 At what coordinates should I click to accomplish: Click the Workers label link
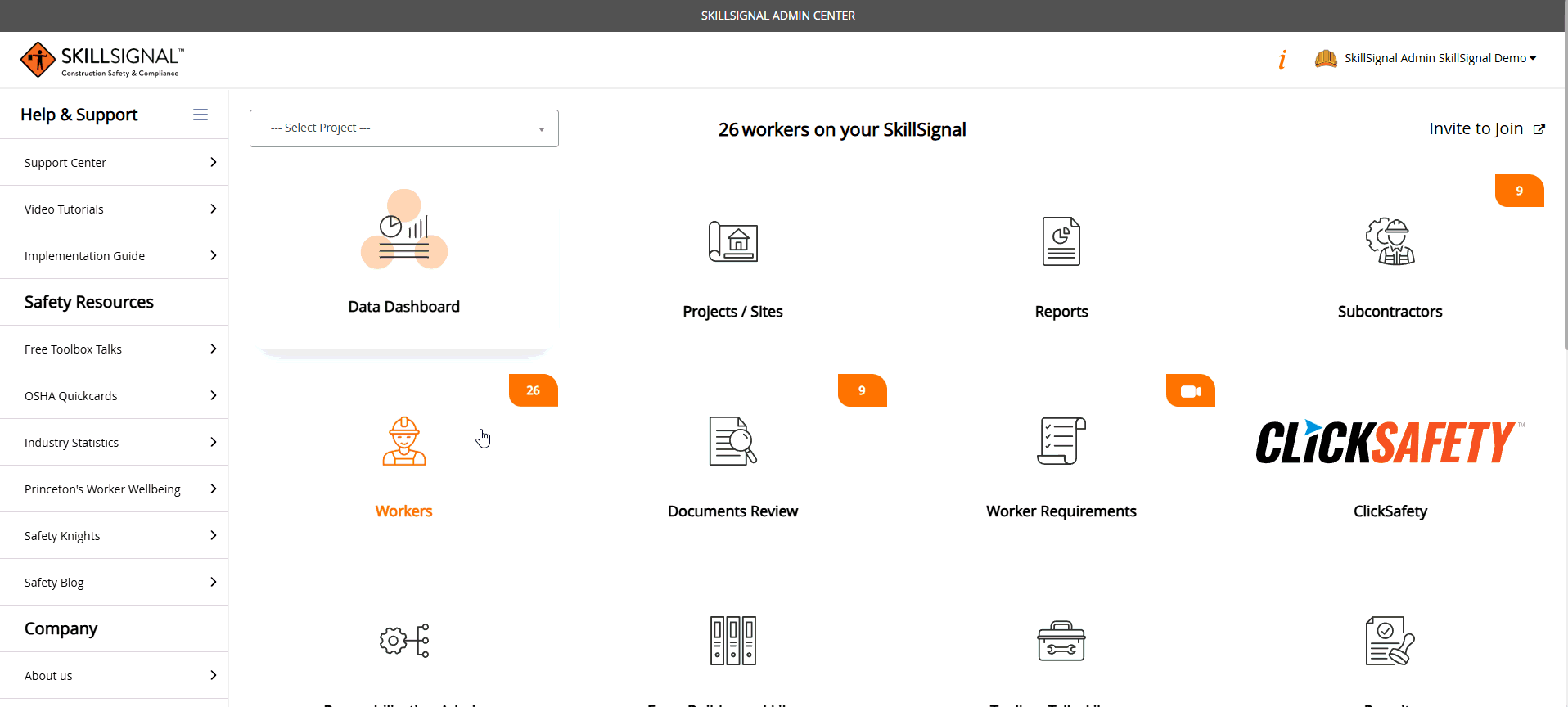point(404,511)
